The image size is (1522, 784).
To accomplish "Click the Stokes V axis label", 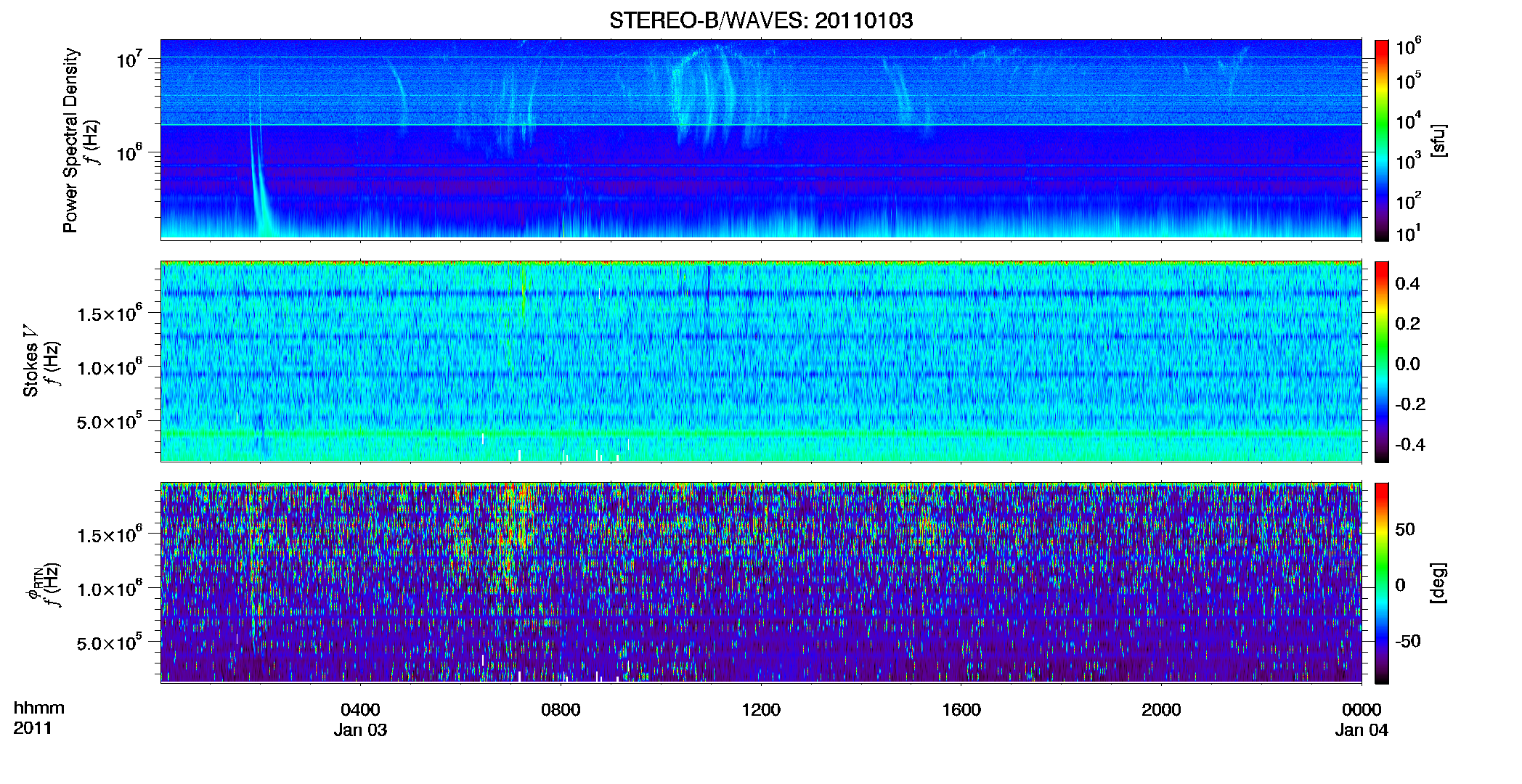I will coord(30,361).
